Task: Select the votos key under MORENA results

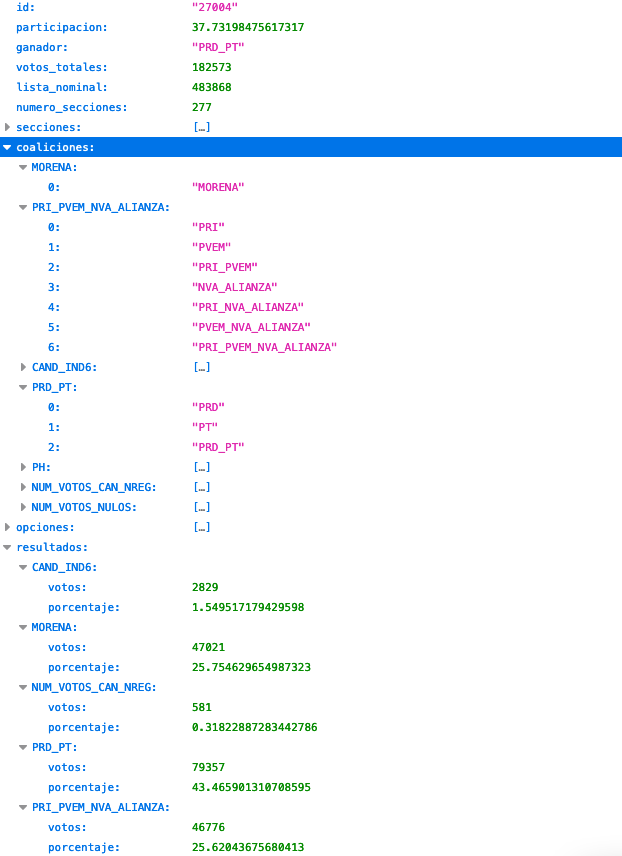Action: [x=67, y=647]
